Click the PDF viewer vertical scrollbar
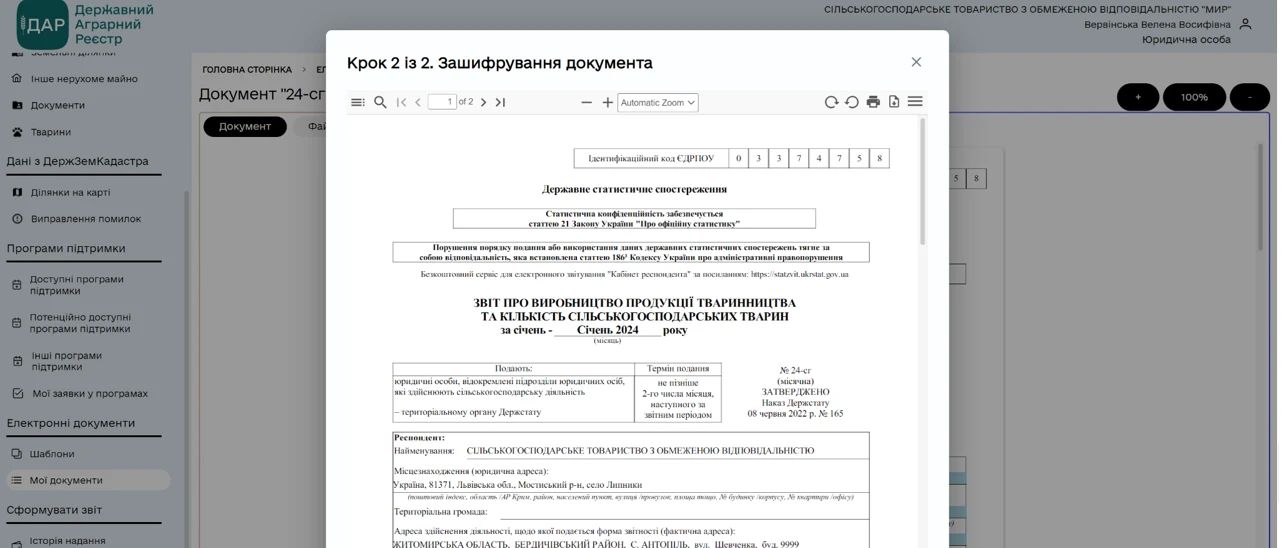The image size is (1282, 548). coord(925,182)
